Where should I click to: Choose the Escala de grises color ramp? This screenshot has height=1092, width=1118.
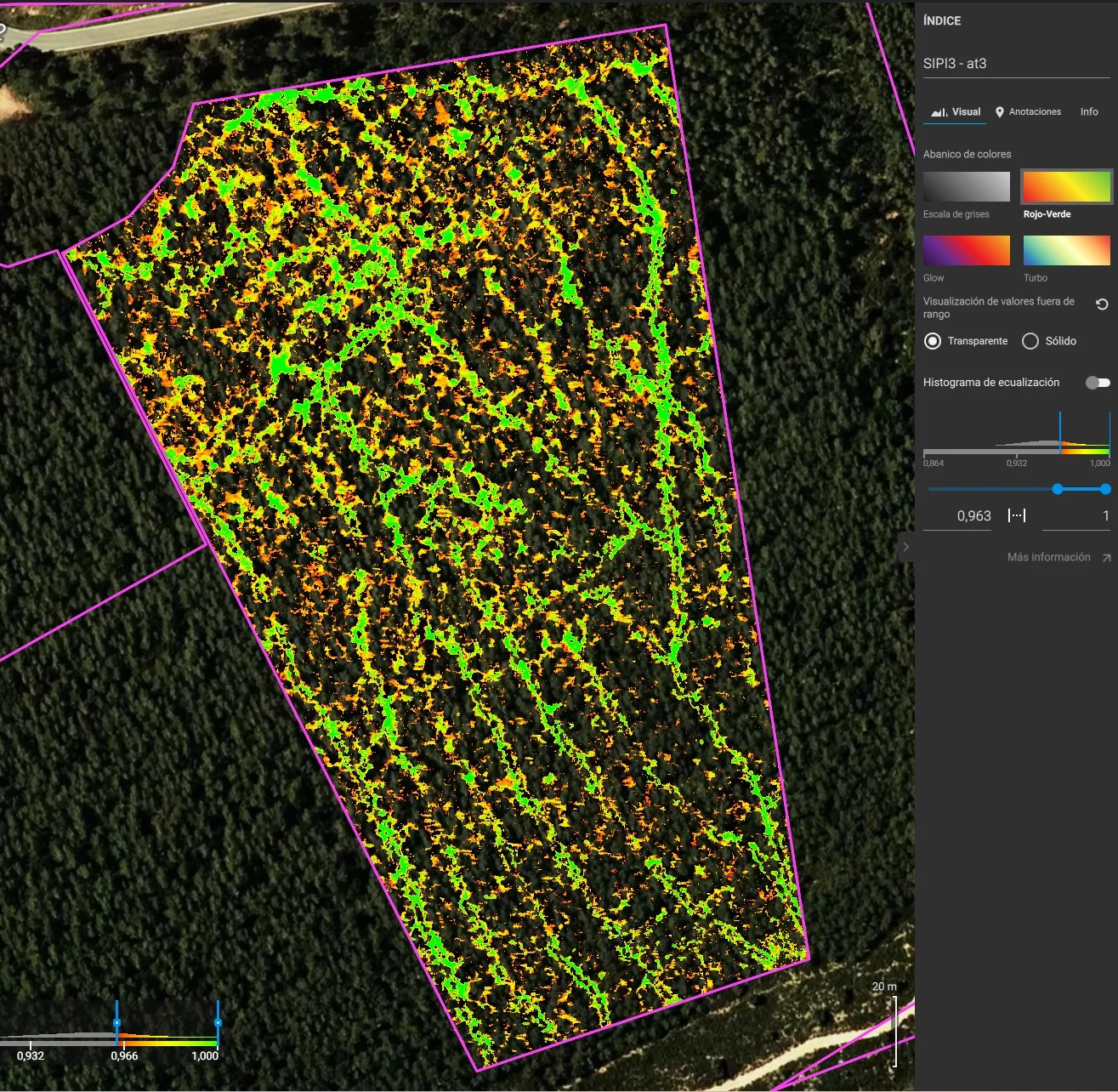click(x=967, y=186)
